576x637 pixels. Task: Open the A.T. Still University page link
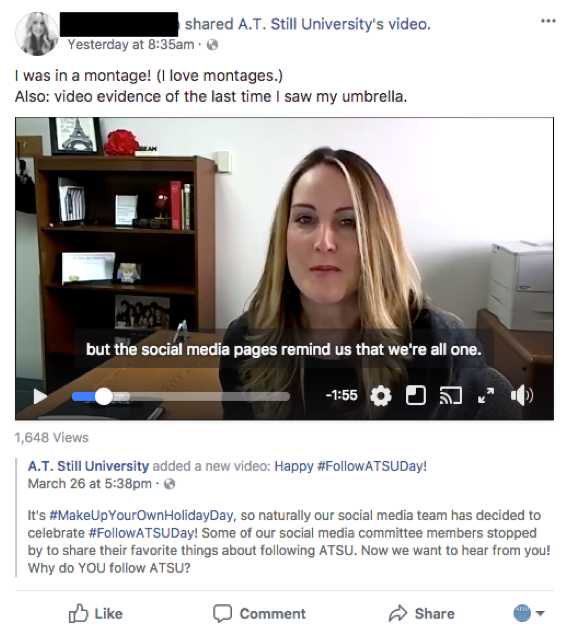click(x=88, y=466)
